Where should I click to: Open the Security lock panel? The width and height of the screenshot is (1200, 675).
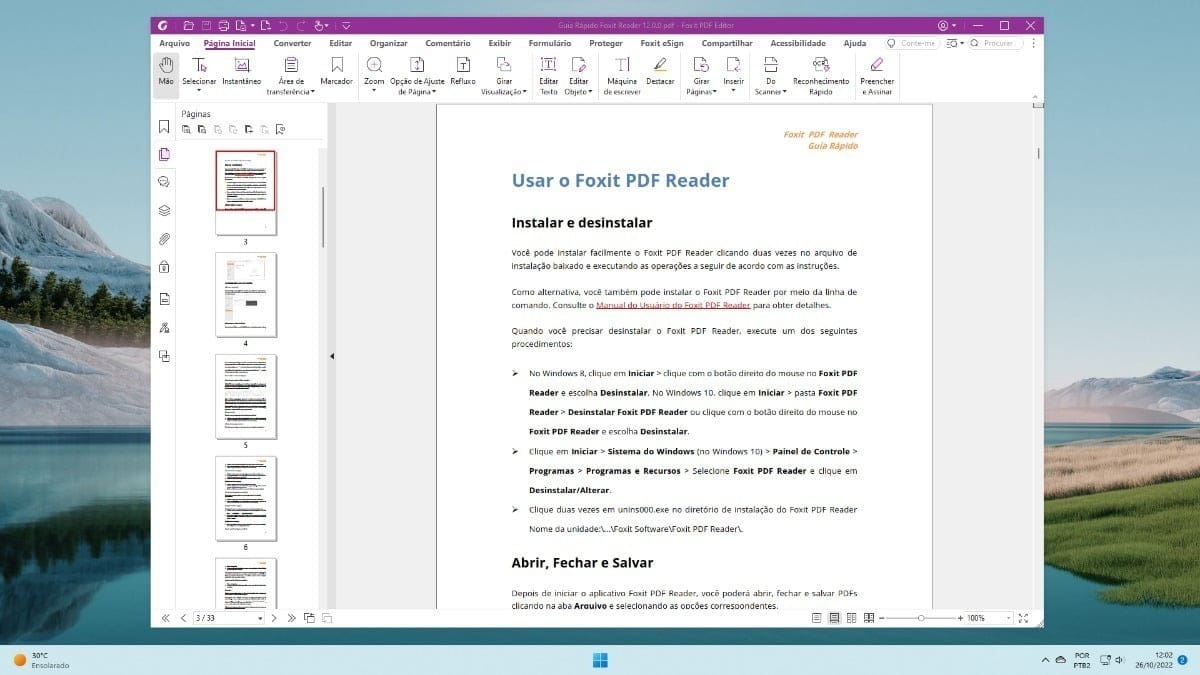pos(164,267)
